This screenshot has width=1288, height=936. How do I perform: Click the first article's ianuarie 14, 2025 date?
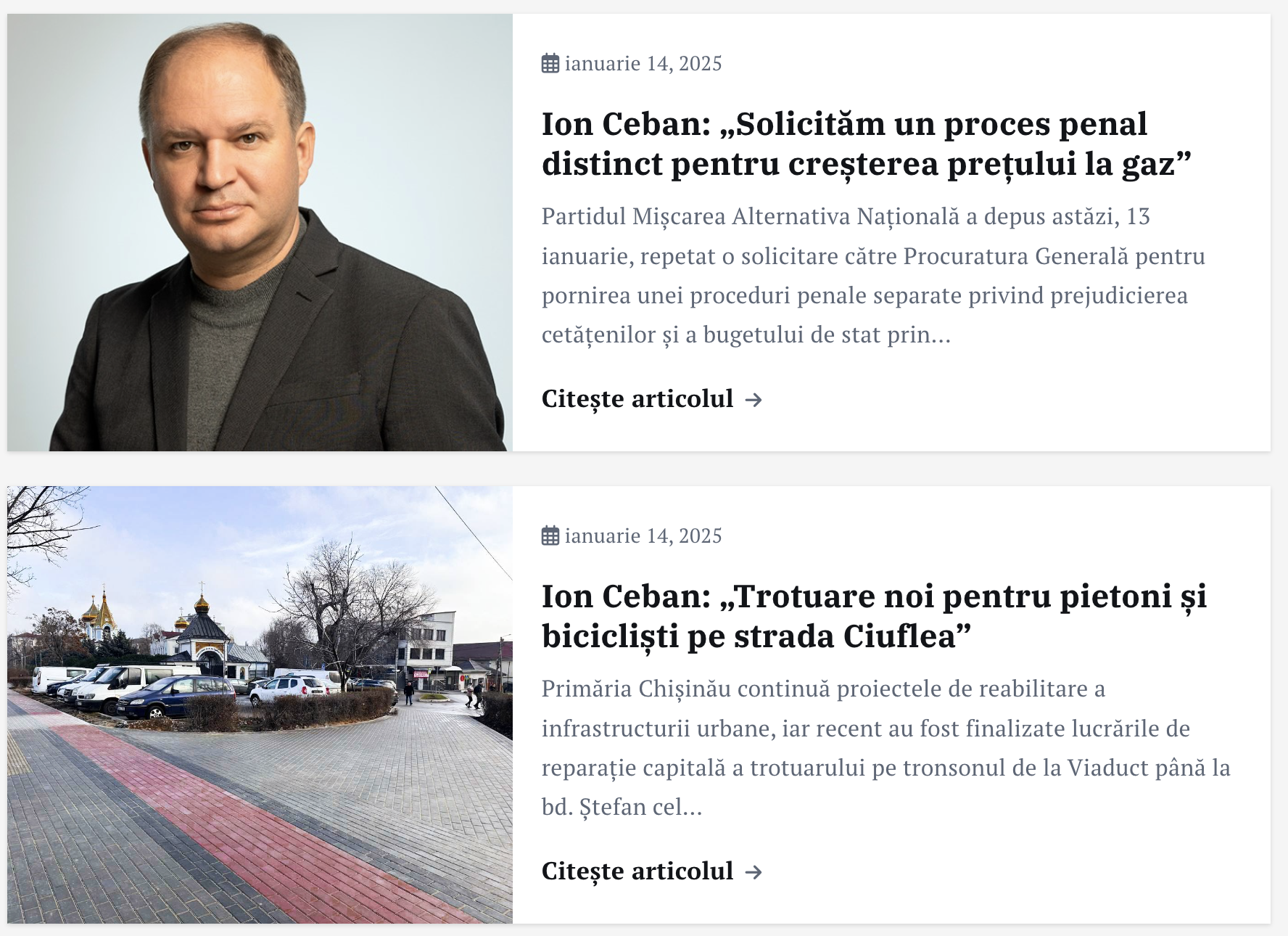click(643, 64)
